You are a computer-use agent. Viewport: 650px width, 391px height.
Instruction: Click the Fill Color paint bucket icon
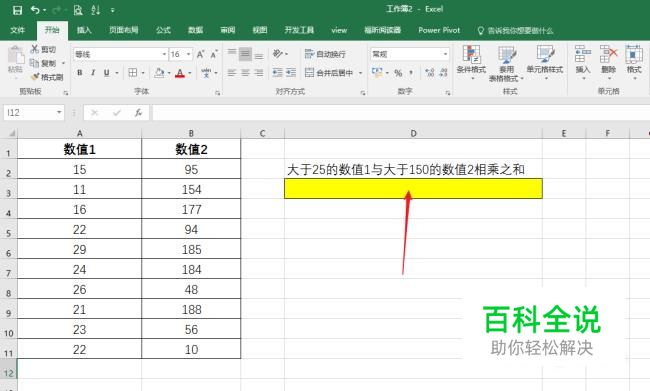[x=159, y=73]
